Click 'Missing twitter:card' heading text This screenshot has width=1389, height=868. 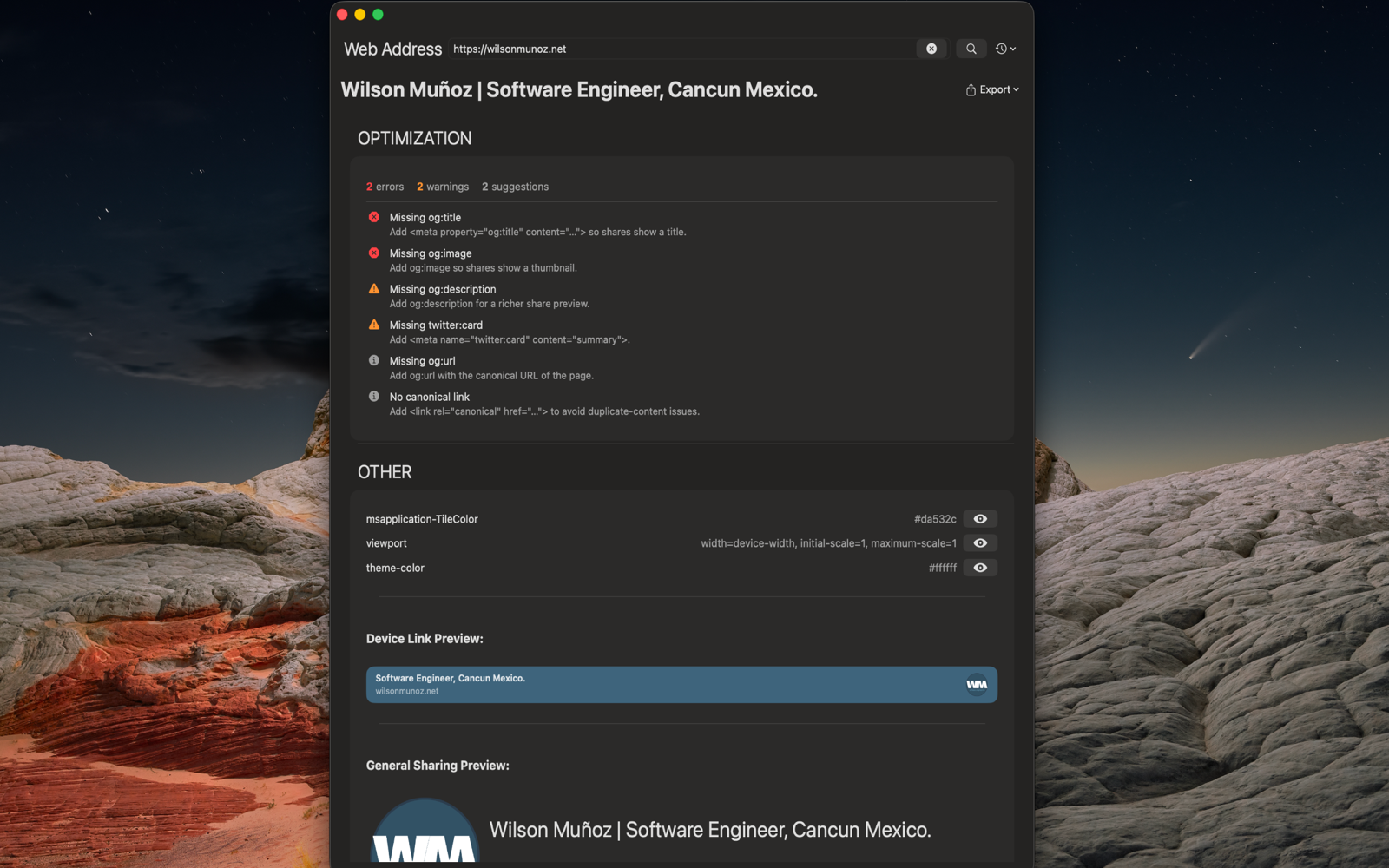436,325
